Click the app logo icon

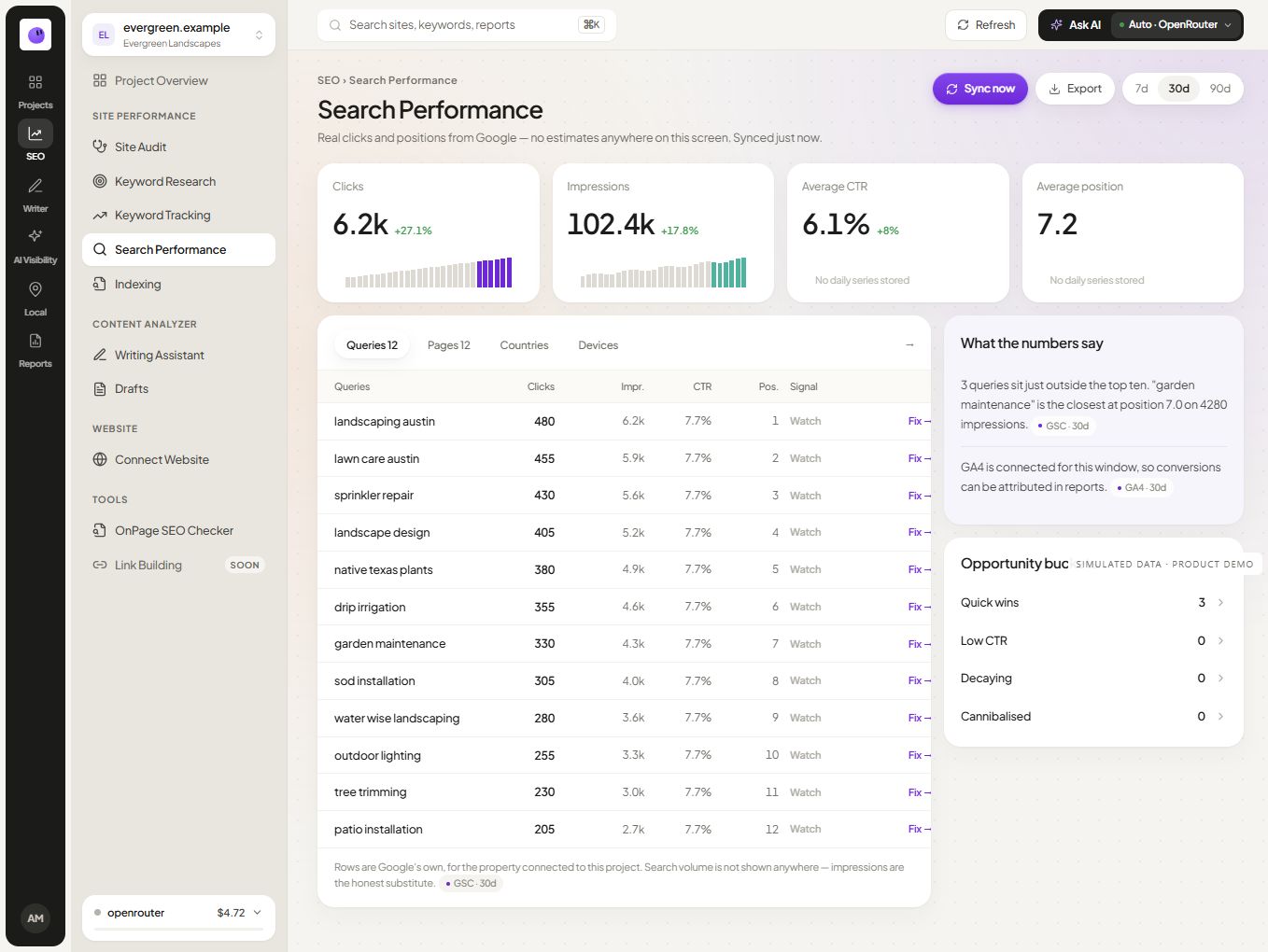coord(35,35)
